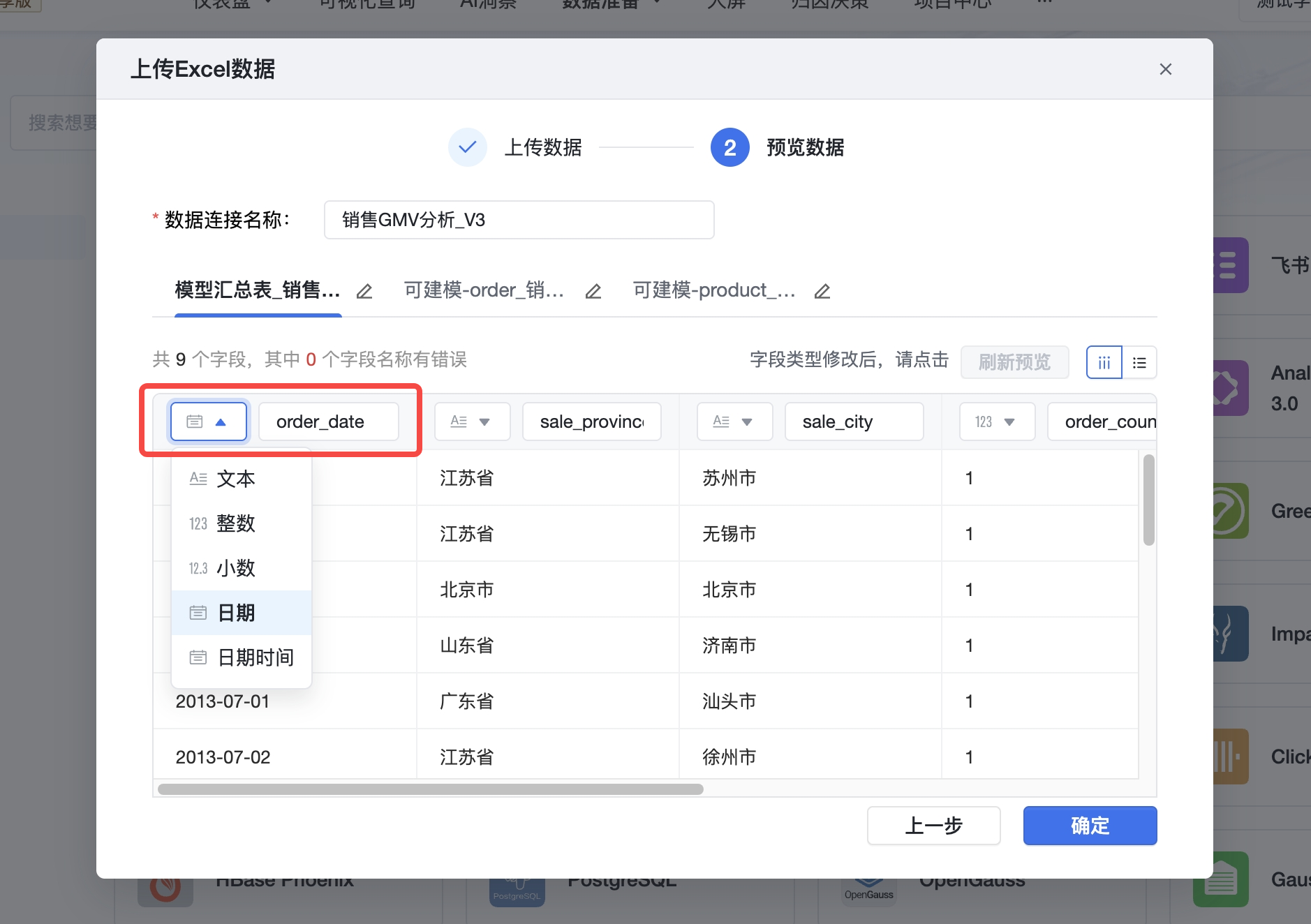Expand the order_count type dropdown

pyautogui.click(x=997, y=422)
